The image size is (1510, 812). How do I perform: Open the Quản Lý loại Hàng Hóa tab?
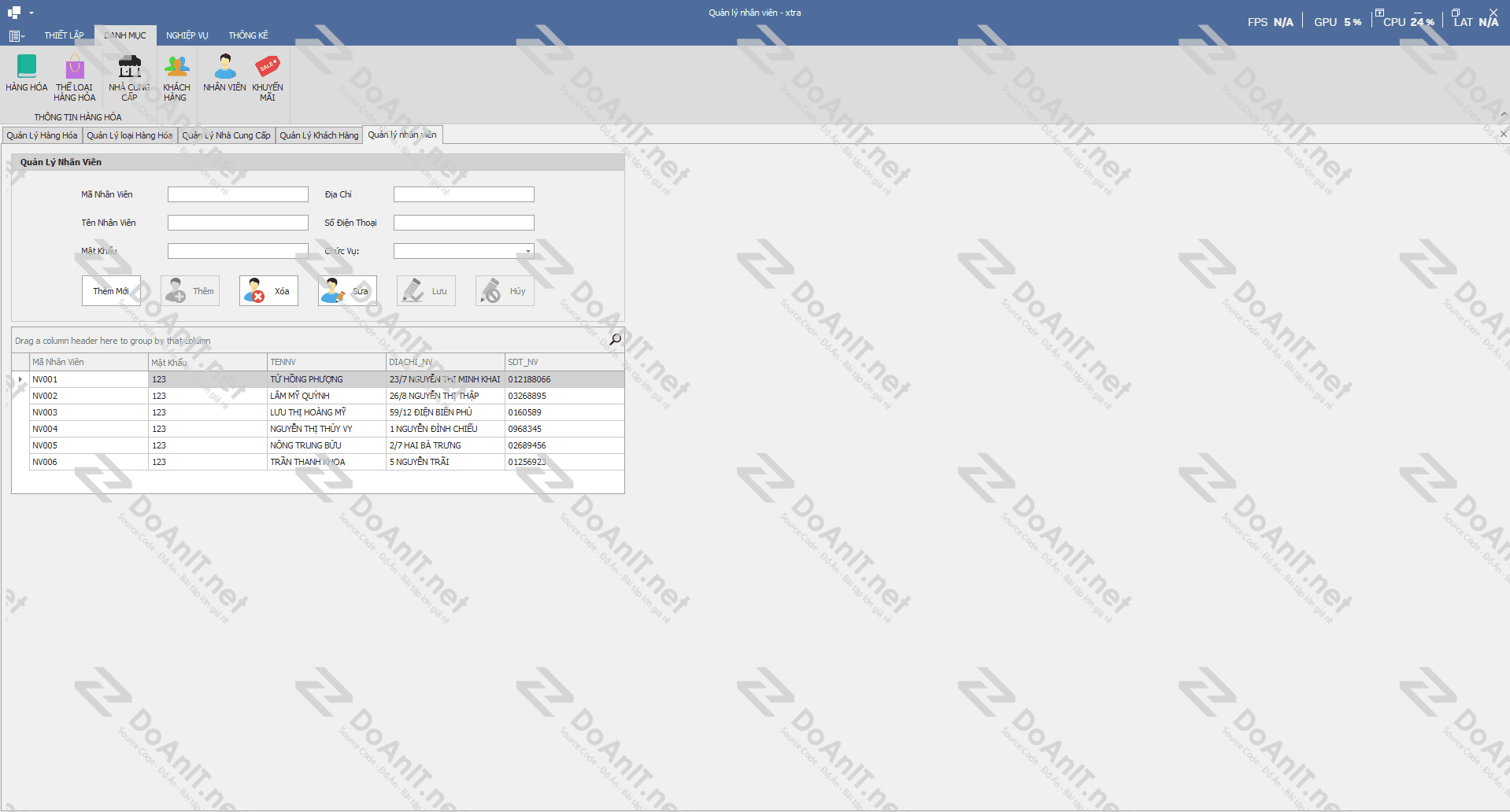click(x=130, y=135)
